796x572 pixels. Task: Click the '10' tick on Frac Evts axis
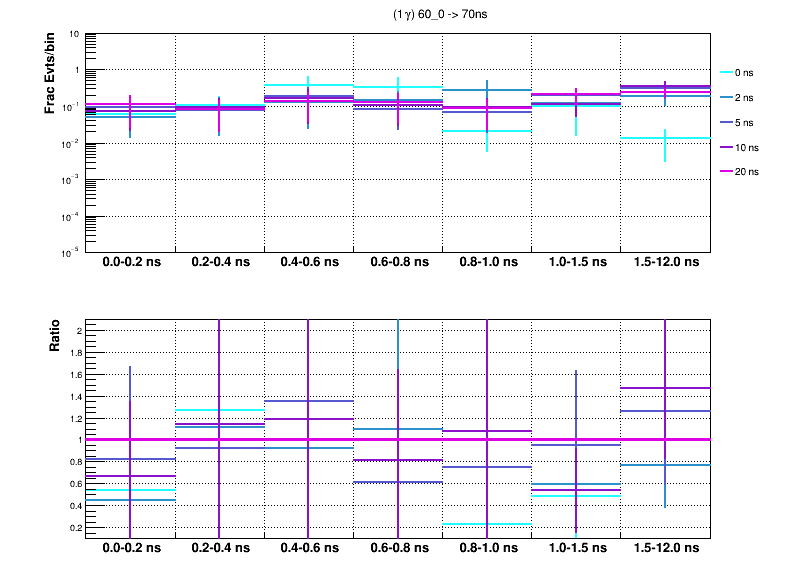[74, 35]
